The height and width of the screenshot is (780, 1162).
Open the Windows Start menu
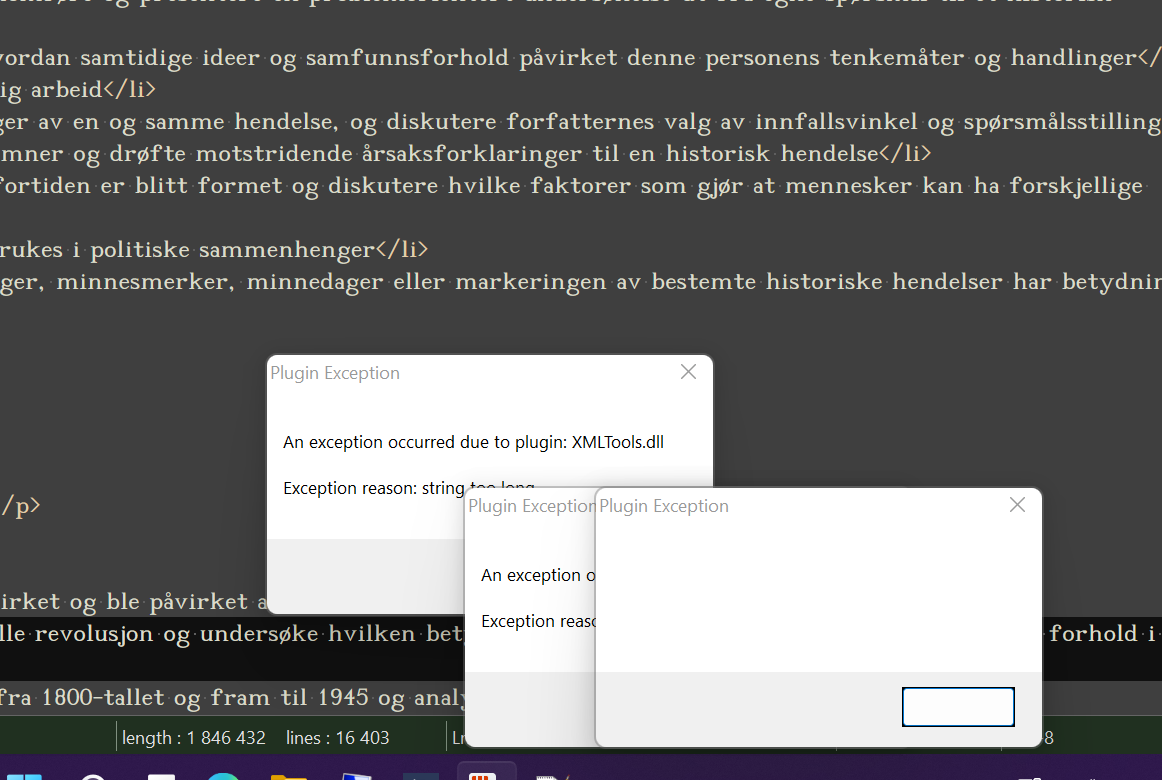point(24,775)
